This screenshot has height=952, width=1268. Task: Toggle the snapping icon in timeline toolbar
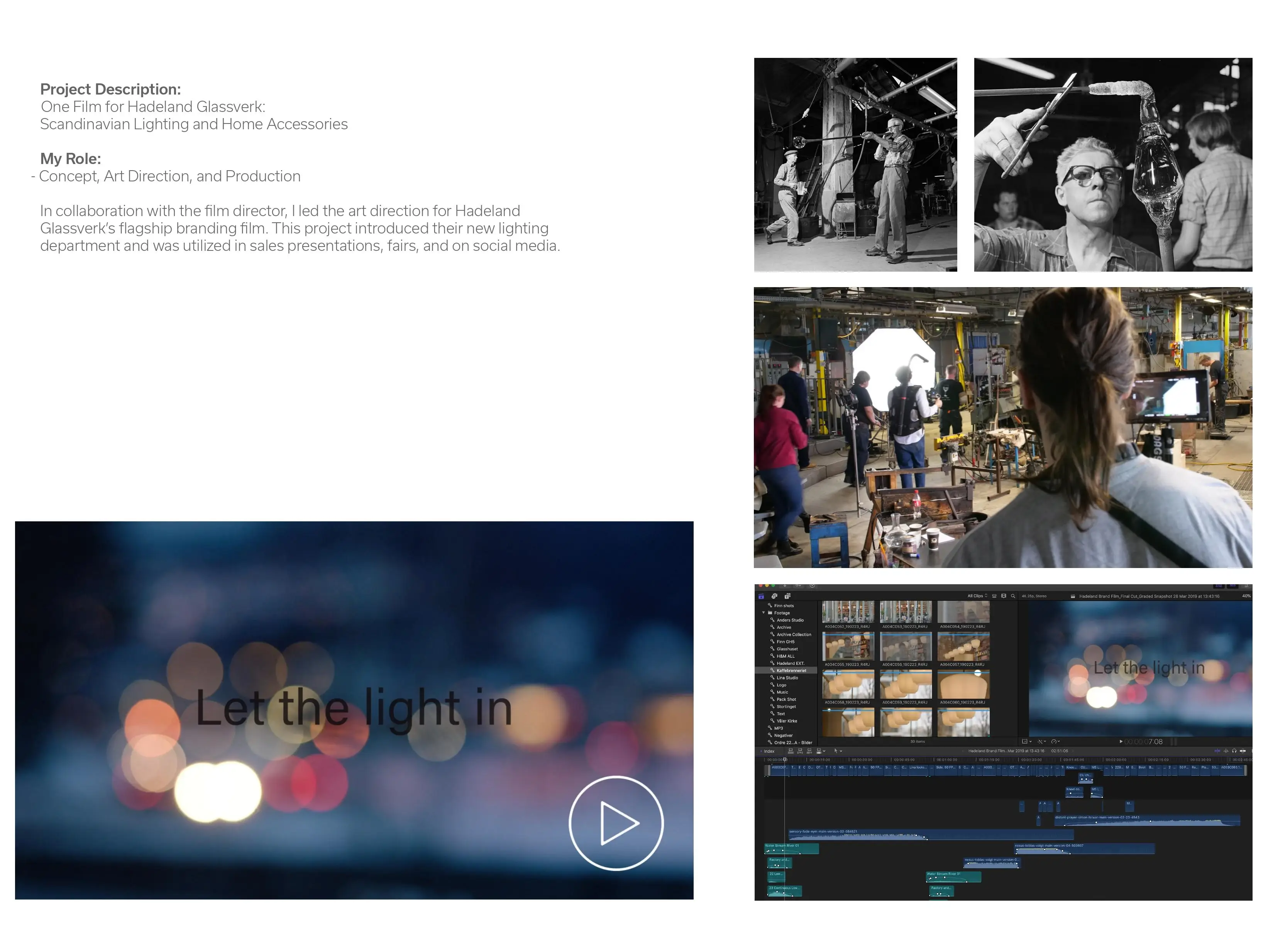1243,751
